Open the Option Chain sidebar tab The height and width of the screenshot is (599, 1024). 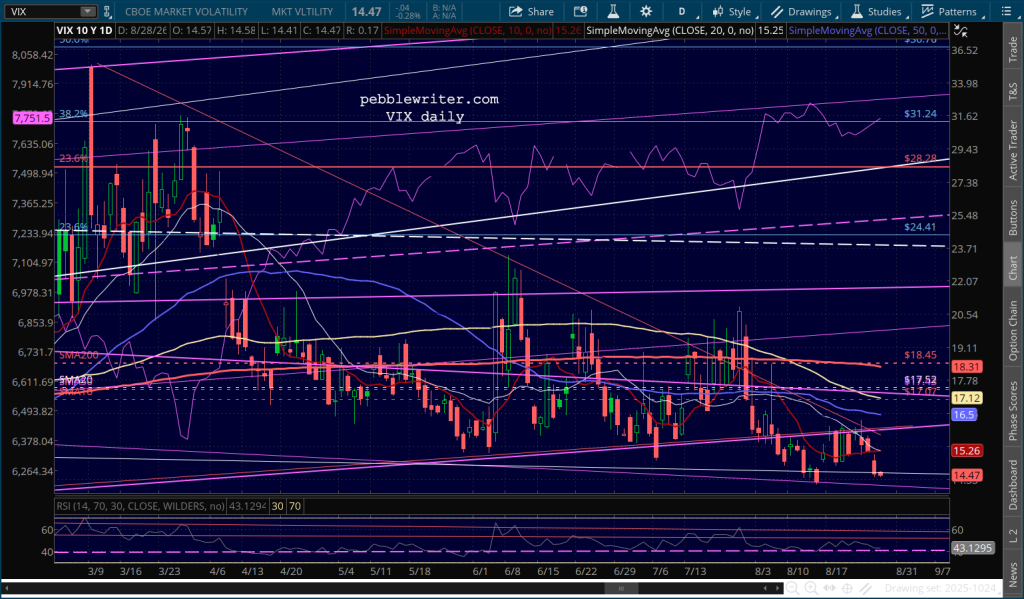click(x=1013, y=330)
